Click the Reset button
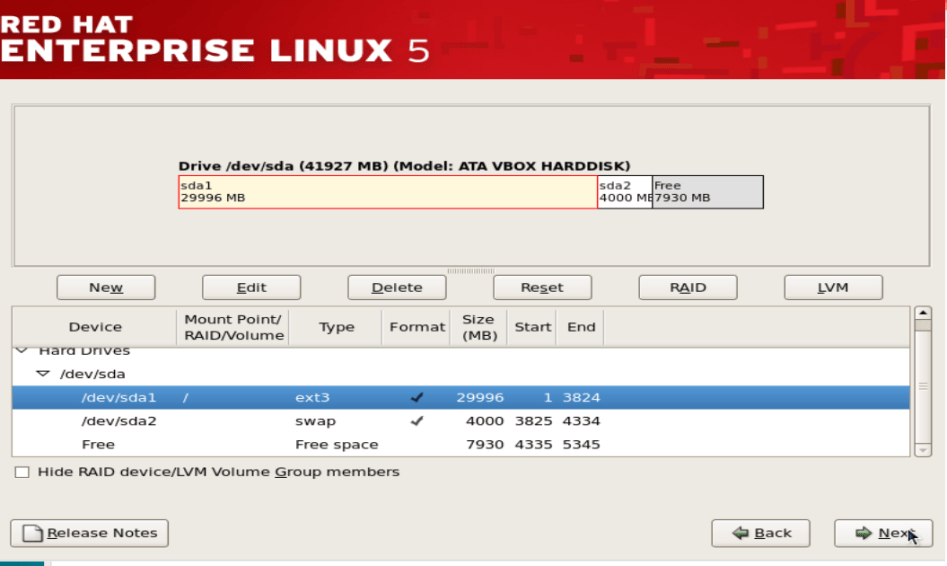Viewport: 947px width, 566px height. click(x=542, y=288)
